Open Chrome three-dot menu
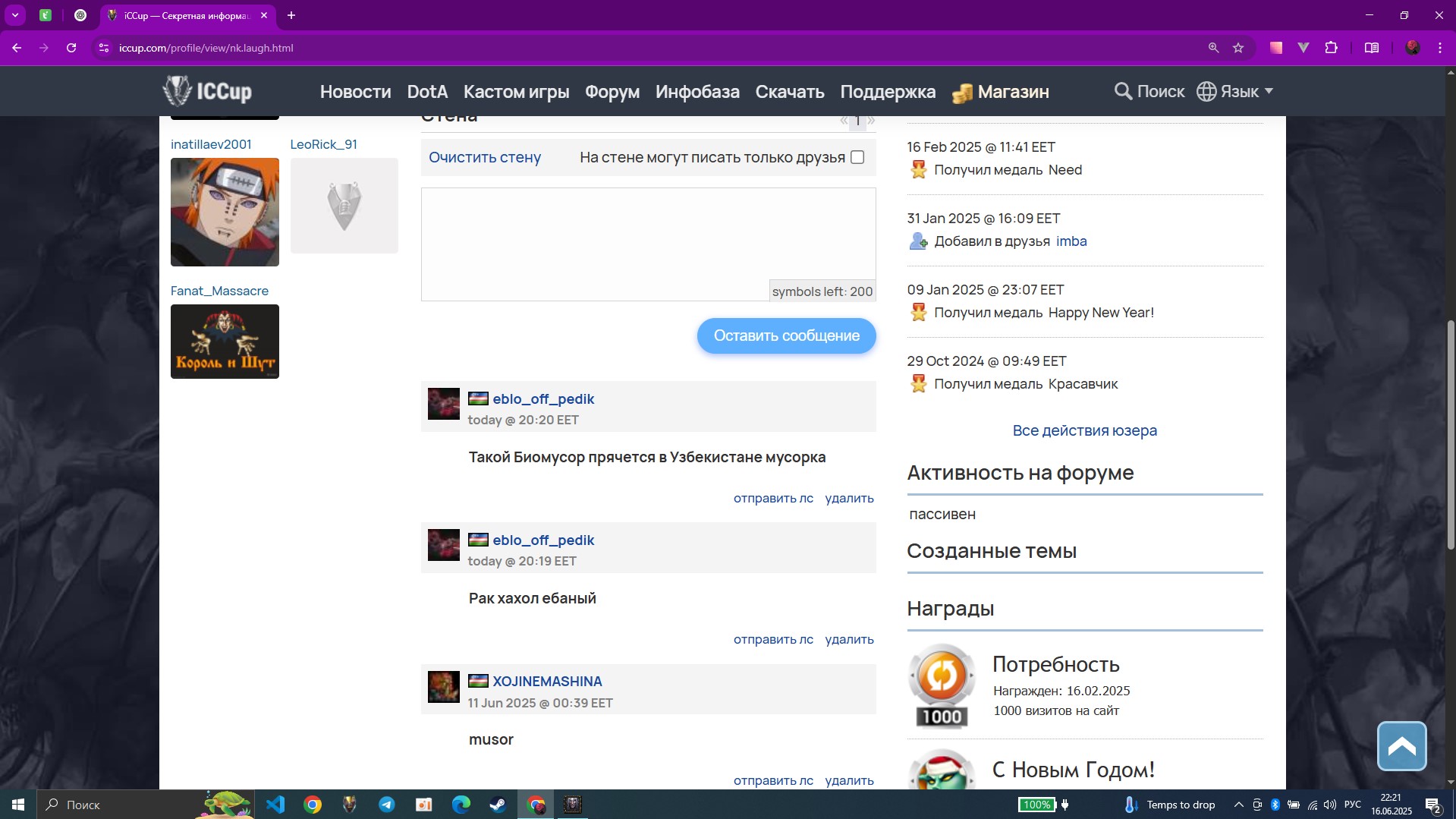The height and width of the screenshot is (819, 1456). (1439, 48)
